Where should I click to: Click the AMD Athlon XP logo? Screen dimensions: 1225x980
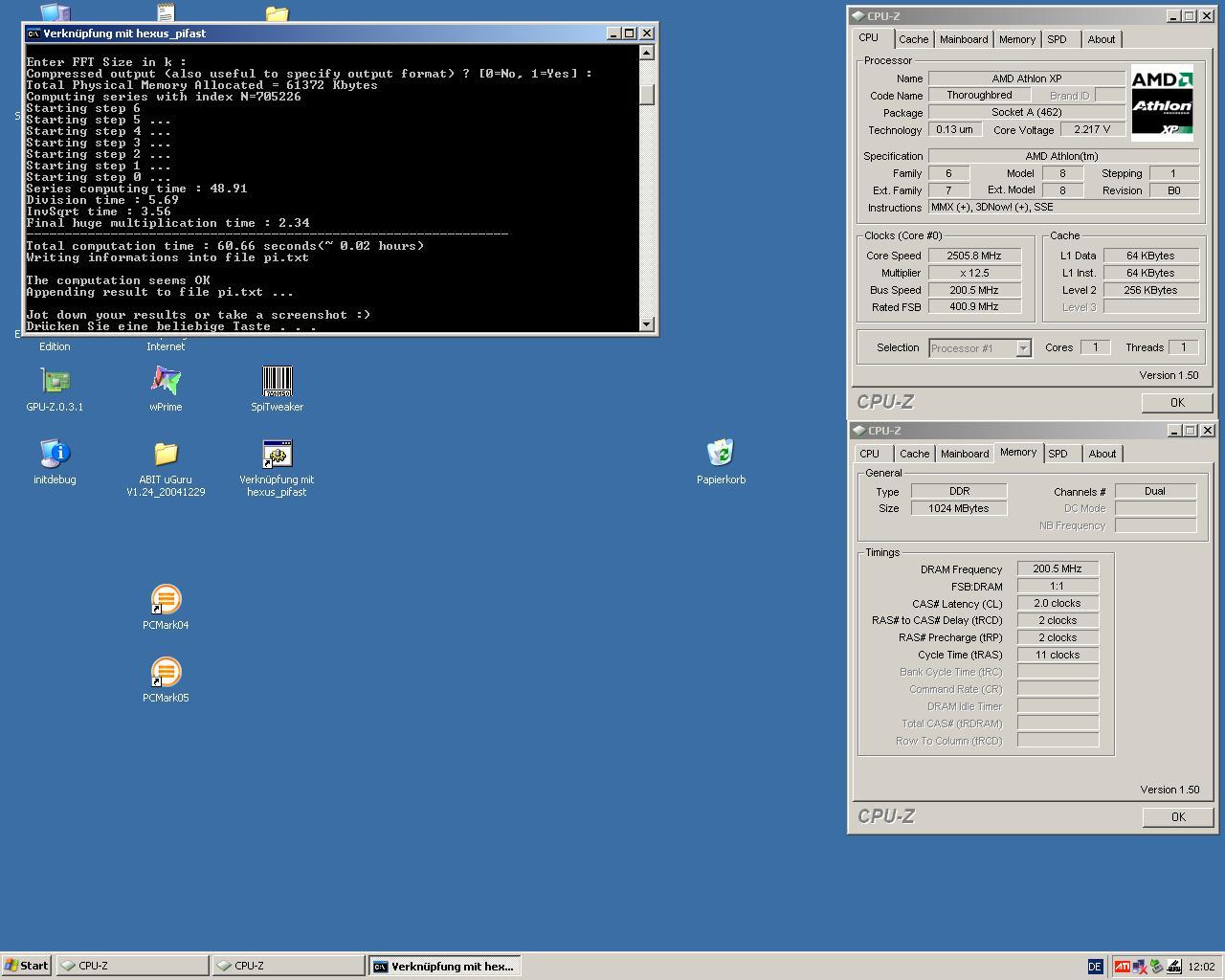pyautogui.click(x=1162, y=103)
